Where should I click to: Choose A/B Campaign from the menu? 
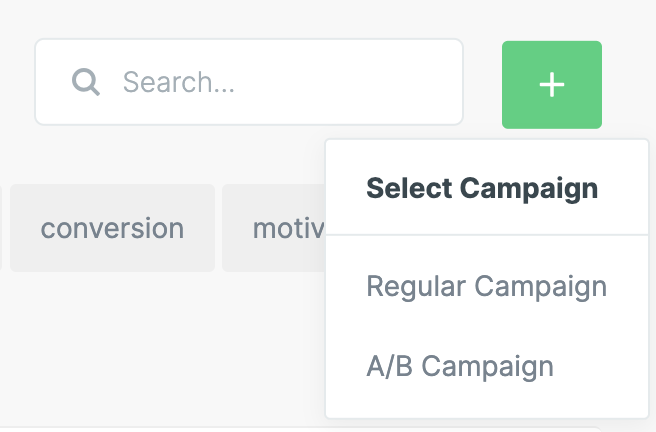[460, 366]
